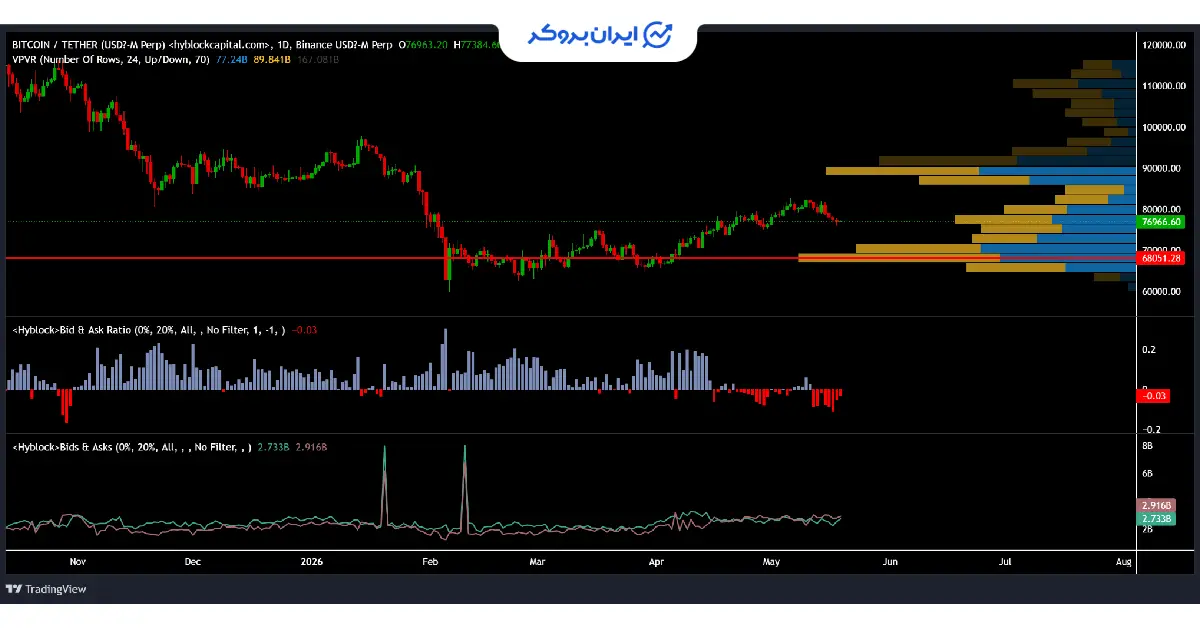Click the Jun date on time axis
Screen dimensions: 1200x628
(x=890, y=562)
